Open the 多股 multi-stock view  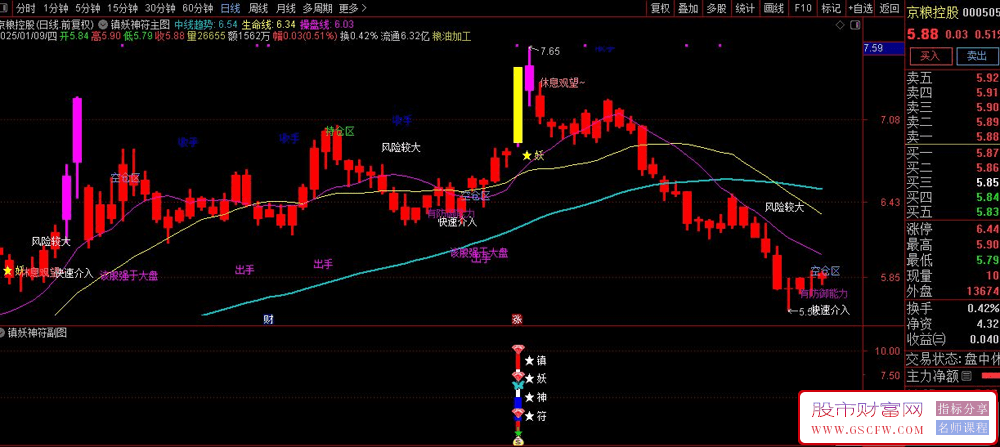click(716, 8)
